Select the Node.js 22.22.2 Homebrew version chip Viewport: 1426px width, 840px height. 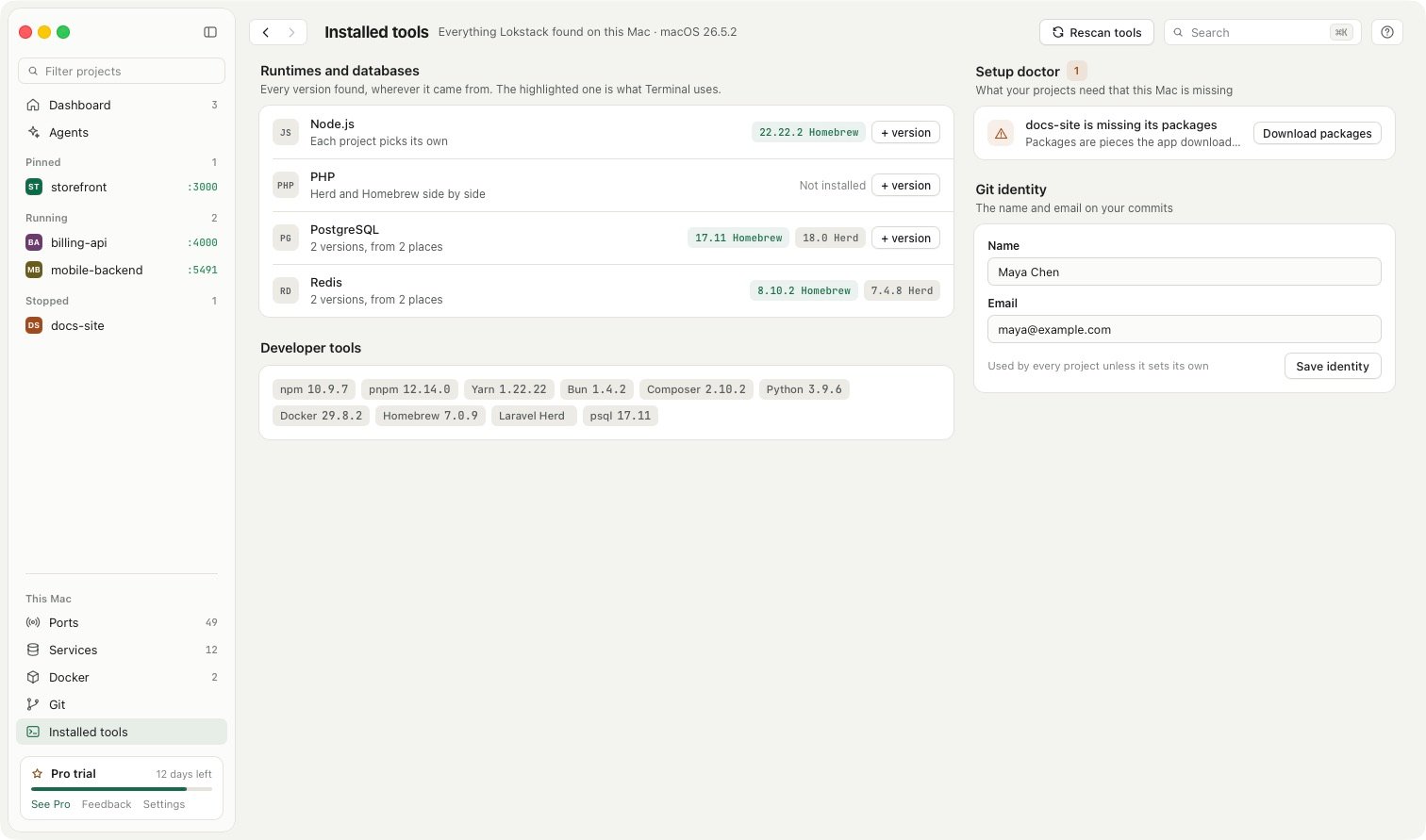click(x=809, y=133)
